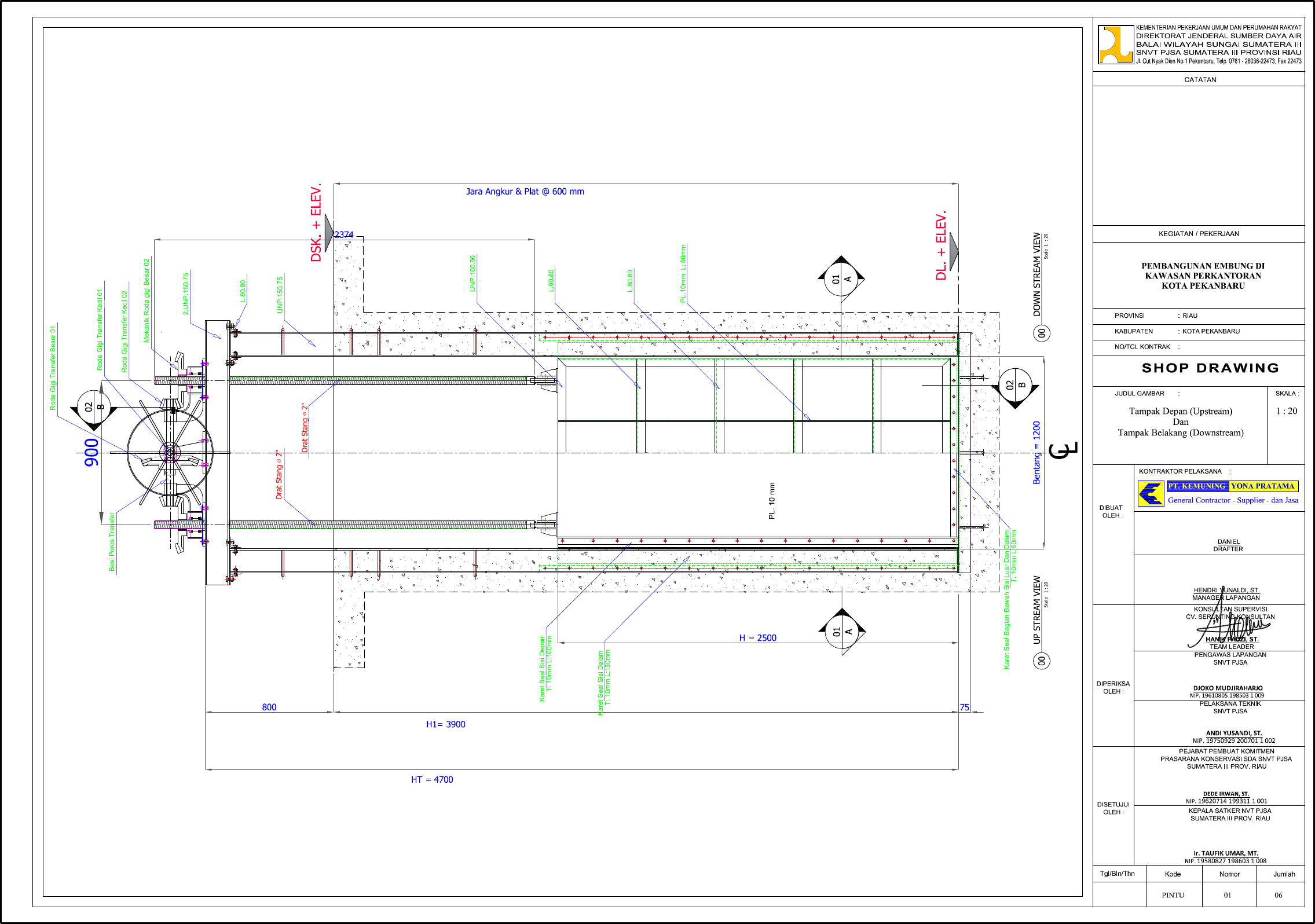Click the 'DOWN STREAM VIEW' title

pyautogui.click(x=1037, y=274)
